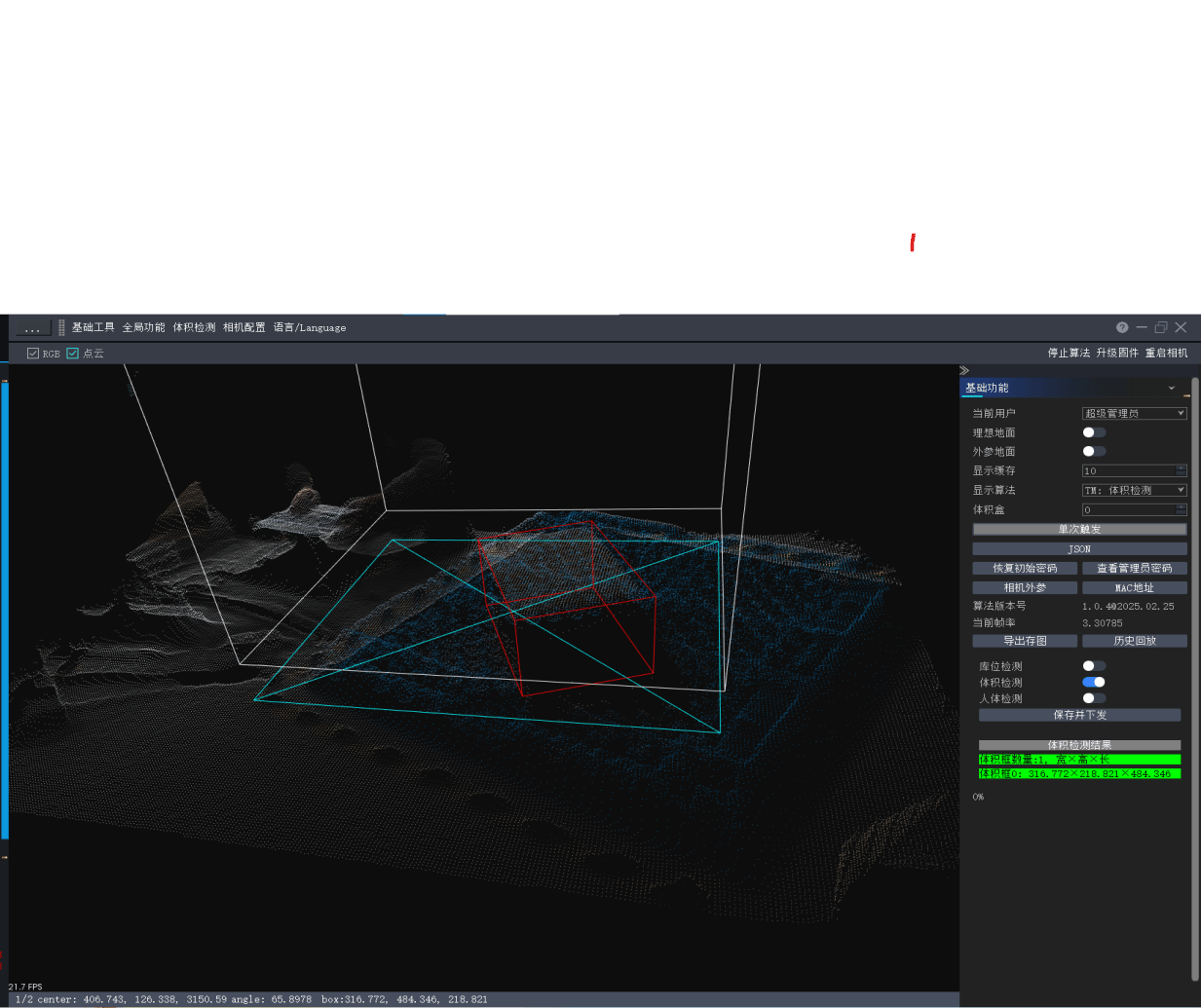Open the 基础工具 menu

point(93,327)
